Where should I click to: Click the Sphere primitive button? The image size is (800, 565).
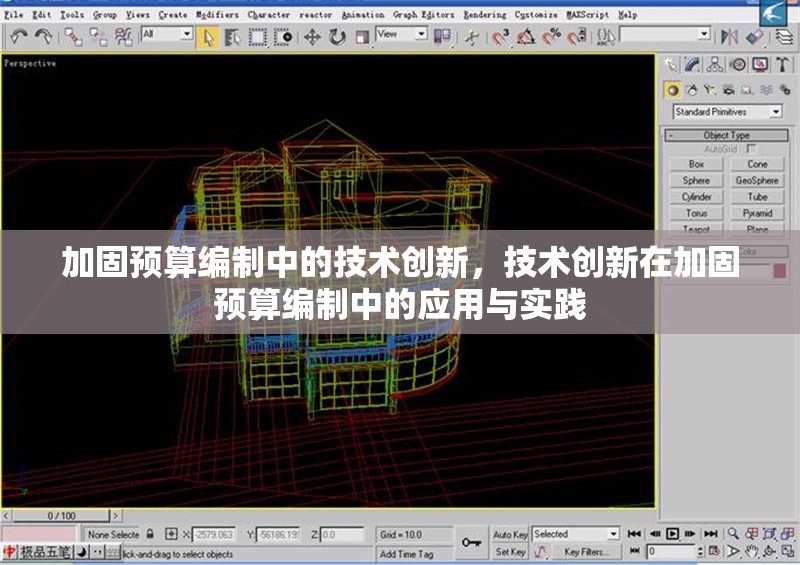coord(696,181)
